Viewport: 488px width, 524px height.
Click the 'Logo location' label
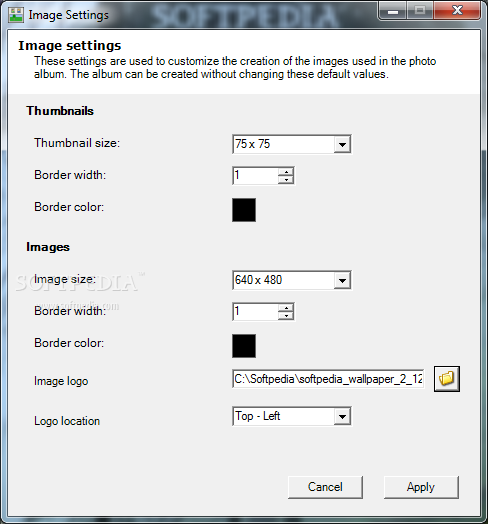click(x=67, y=421)
